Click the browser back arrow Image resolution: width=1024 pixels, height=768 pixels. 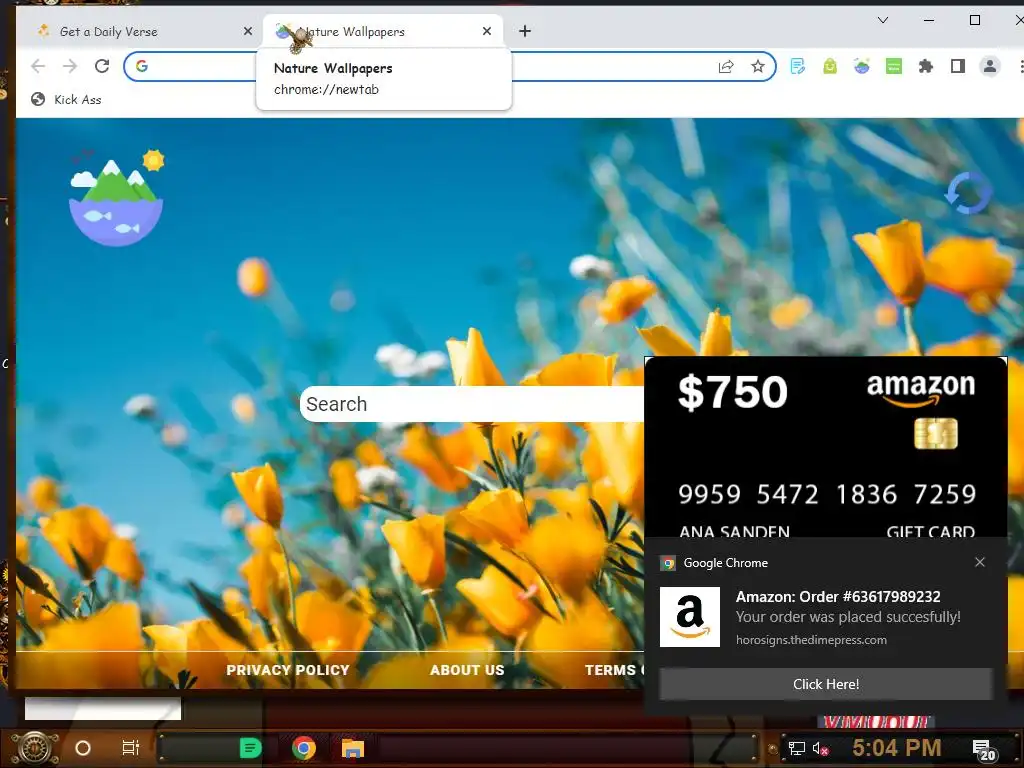pyautogui.click(x=39, y=66)
